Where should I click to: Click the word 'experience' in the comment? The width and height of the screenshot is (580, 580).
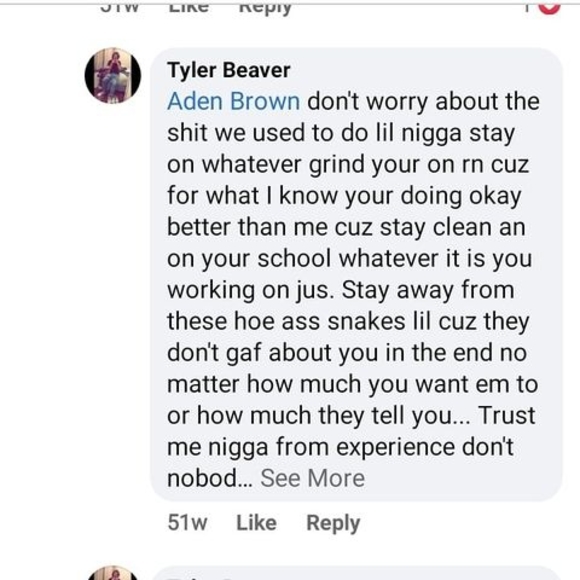395,448
